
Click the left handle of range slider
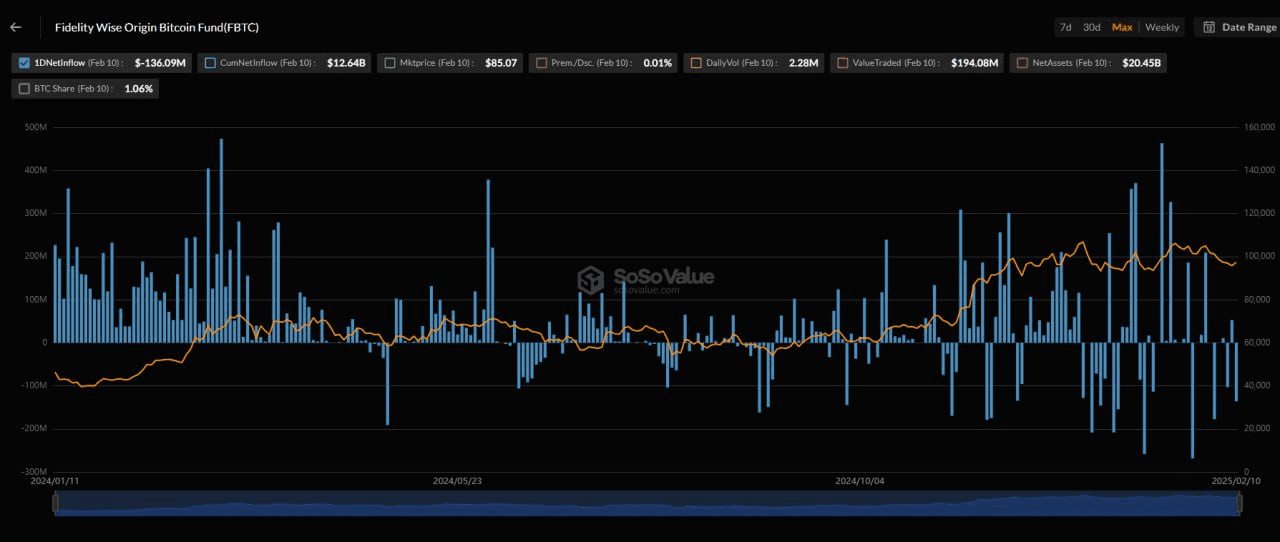pos(55,503)
